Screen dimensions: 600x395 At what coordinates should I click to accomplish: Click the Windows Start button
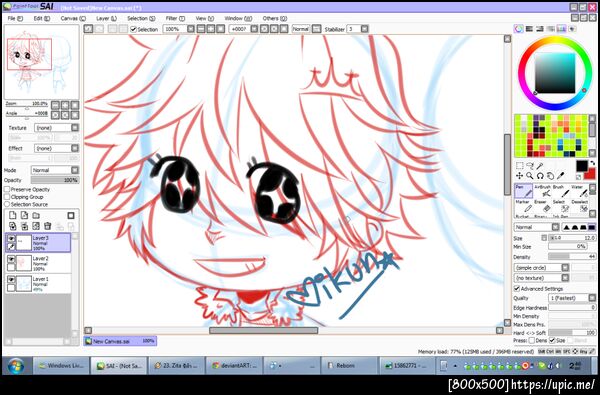coord(16,366)
